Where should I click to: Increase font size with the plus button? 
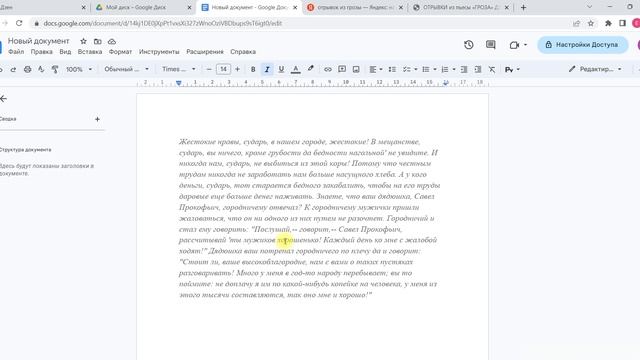click(x=237, y=69)
